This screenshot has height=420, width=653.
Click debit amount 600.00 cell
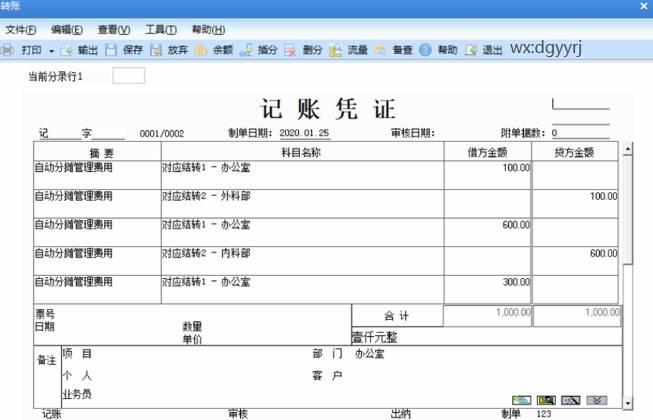(488, 232)
